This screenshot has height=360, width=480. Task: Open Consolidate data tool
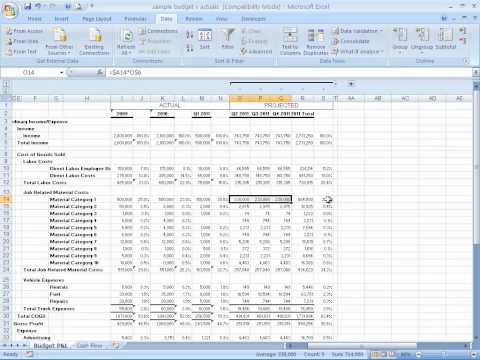pos(351,41)
